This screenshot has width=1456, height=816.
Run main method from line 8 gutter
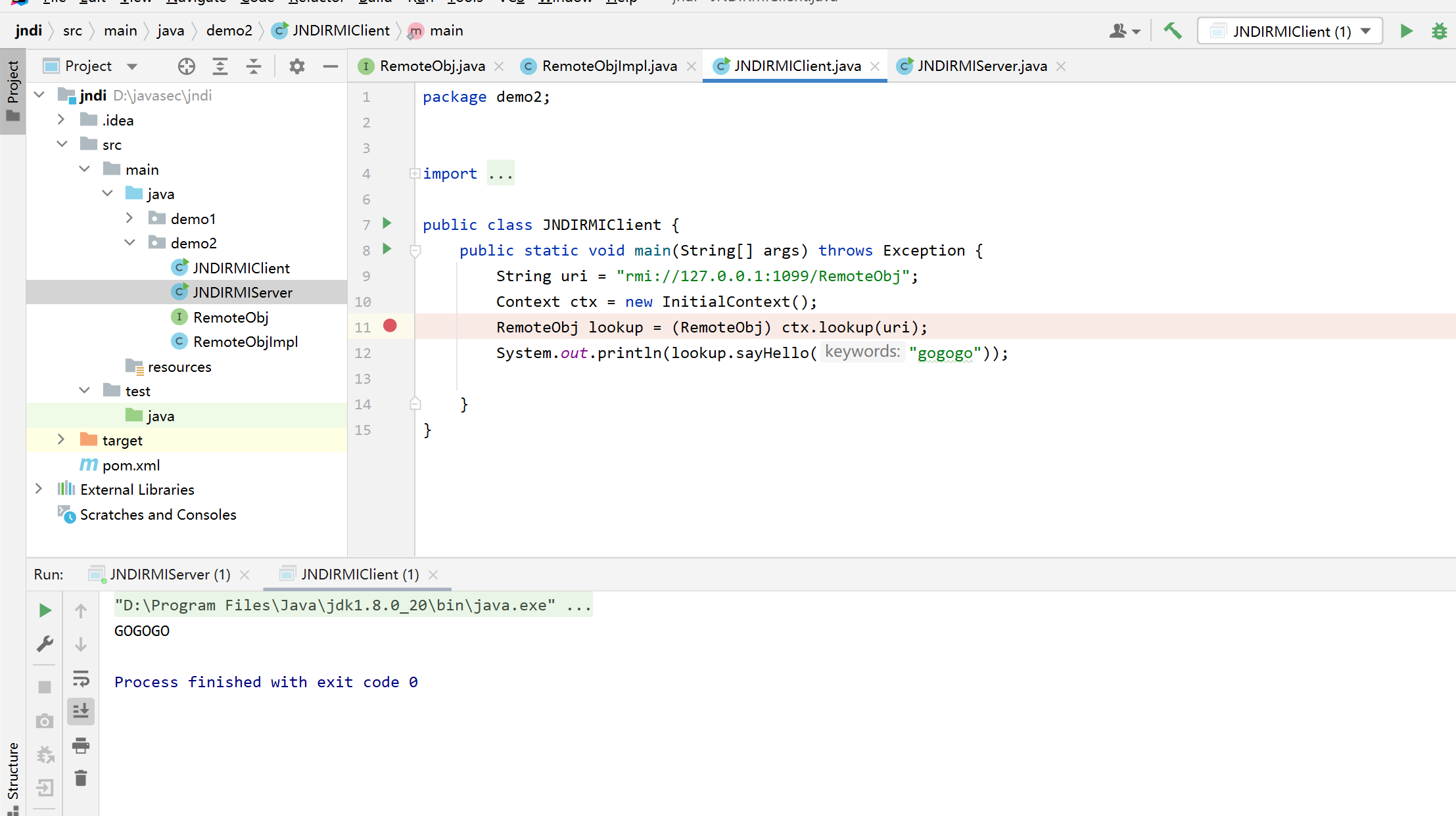[x=387, y=249]
